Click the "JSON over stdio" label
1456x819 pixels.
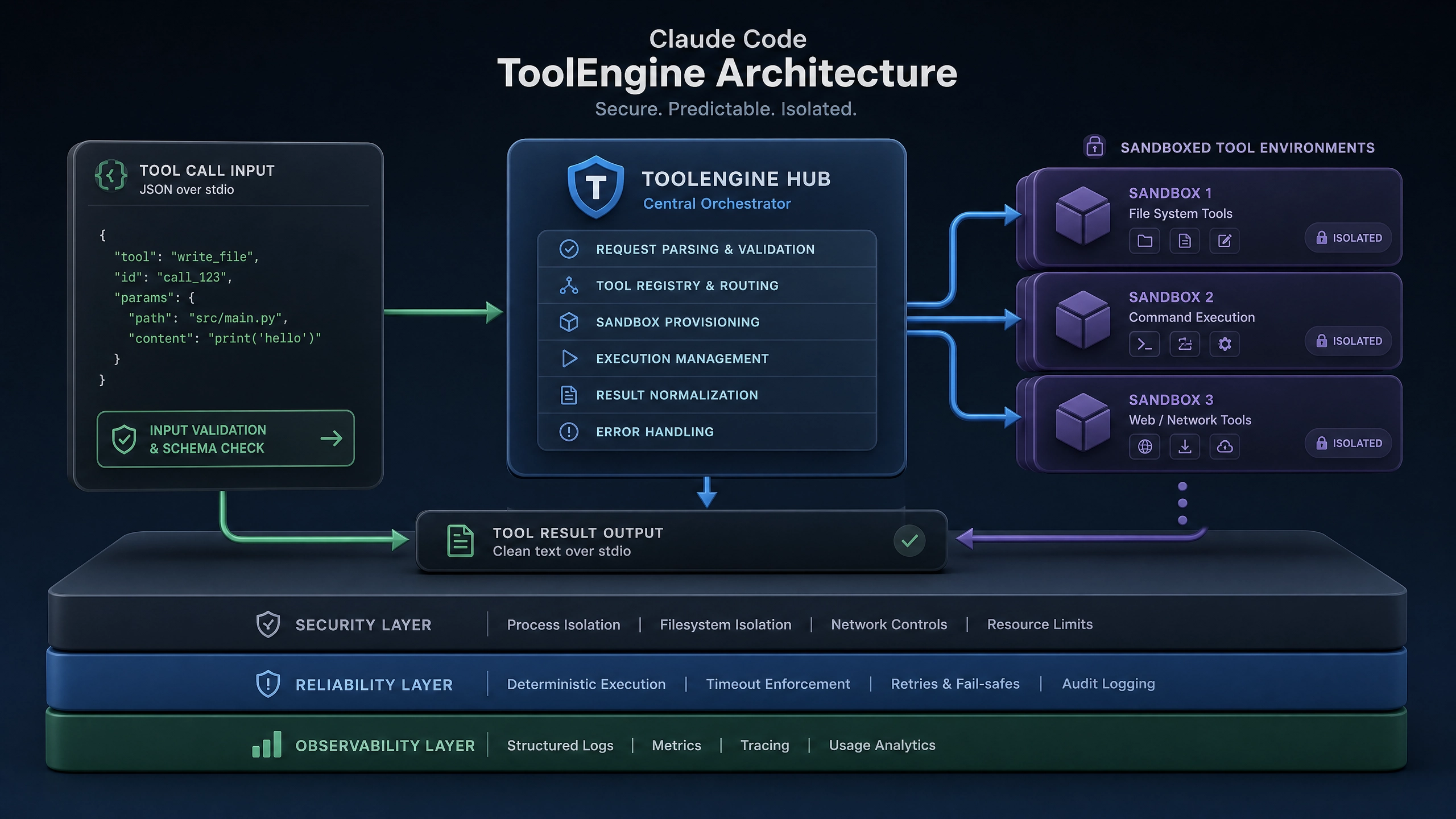(x=187, y=189)
